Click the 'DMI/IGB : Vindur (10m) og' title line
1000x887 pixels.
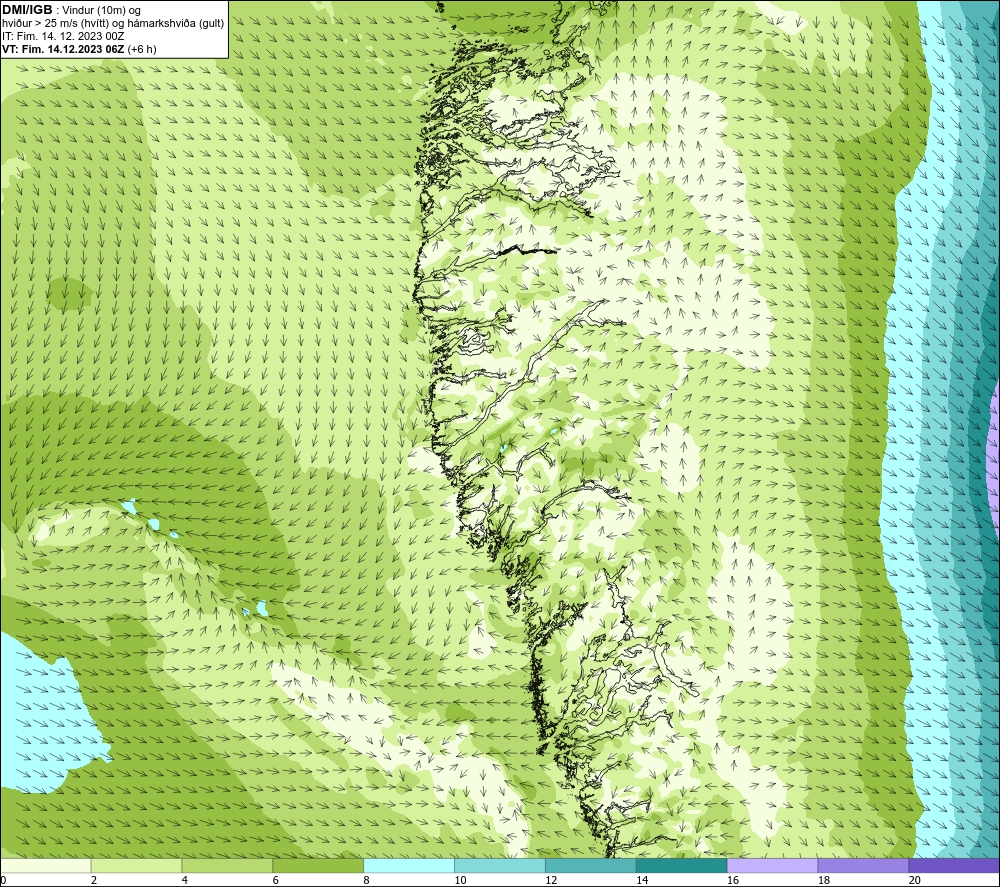[71, 10]
